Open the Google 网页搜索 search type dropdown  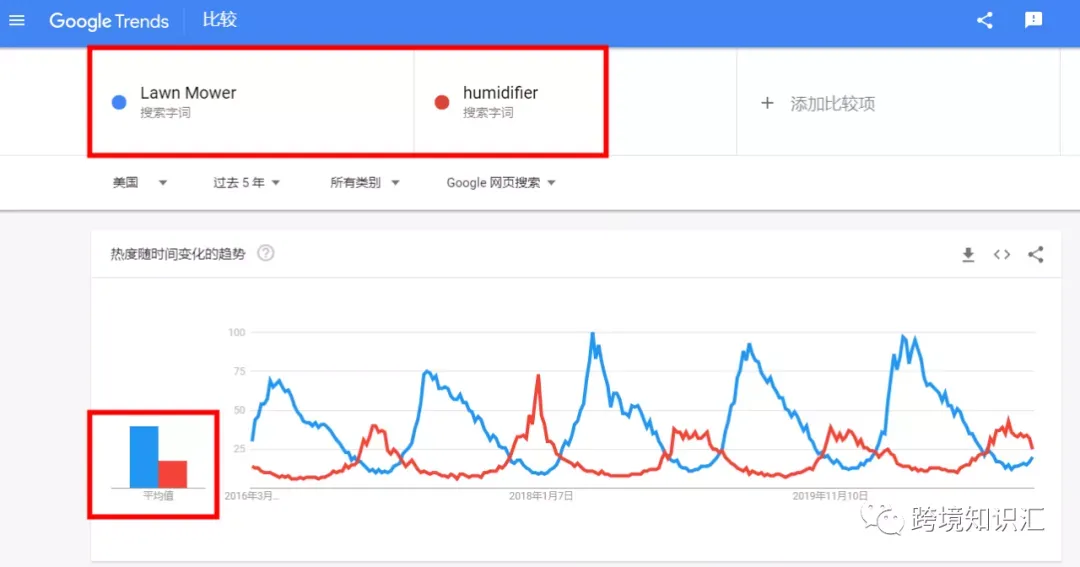tap(501, 183)
